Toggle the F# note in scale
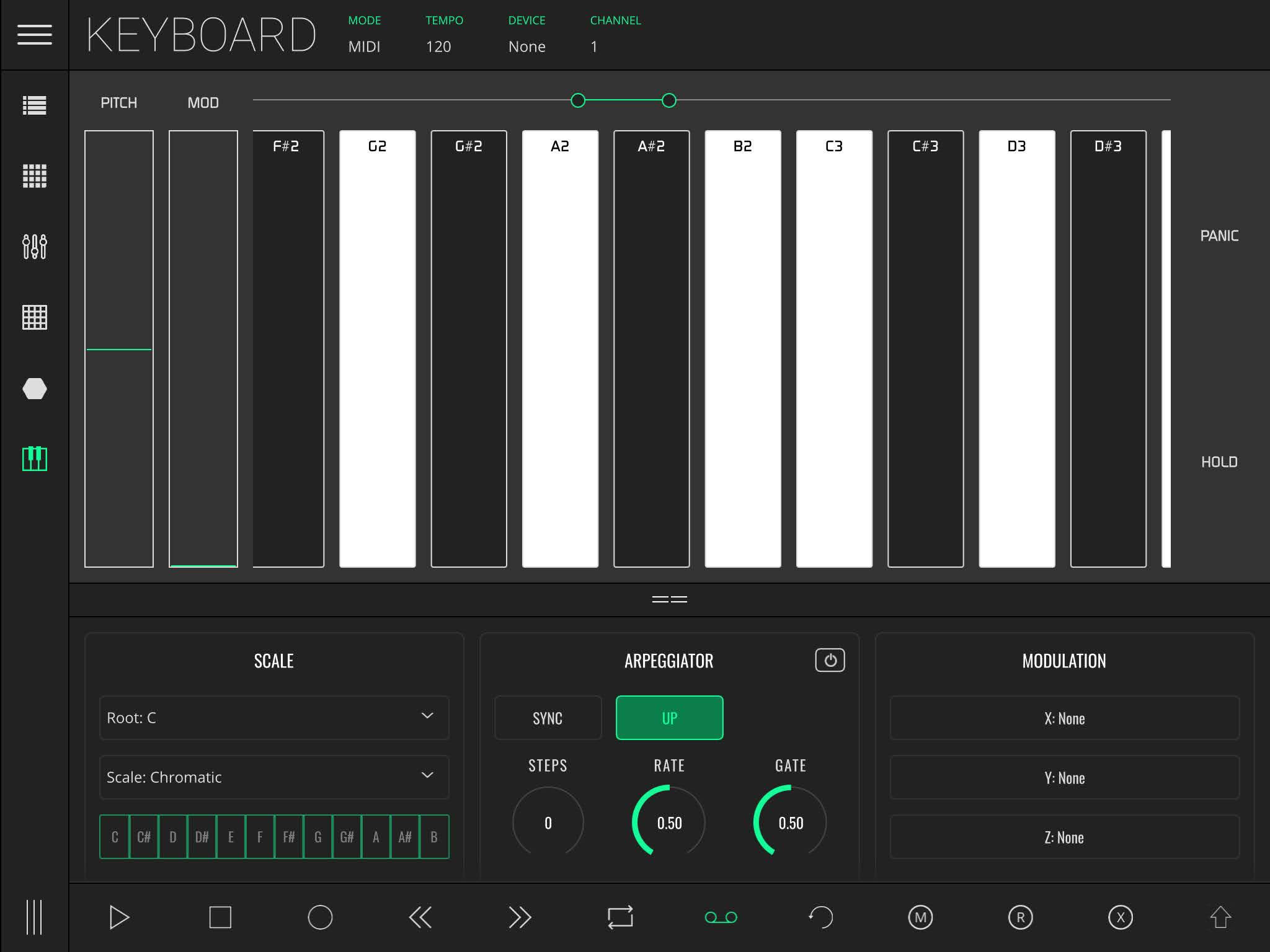The image size is (1270, 952). coord(289,837)
